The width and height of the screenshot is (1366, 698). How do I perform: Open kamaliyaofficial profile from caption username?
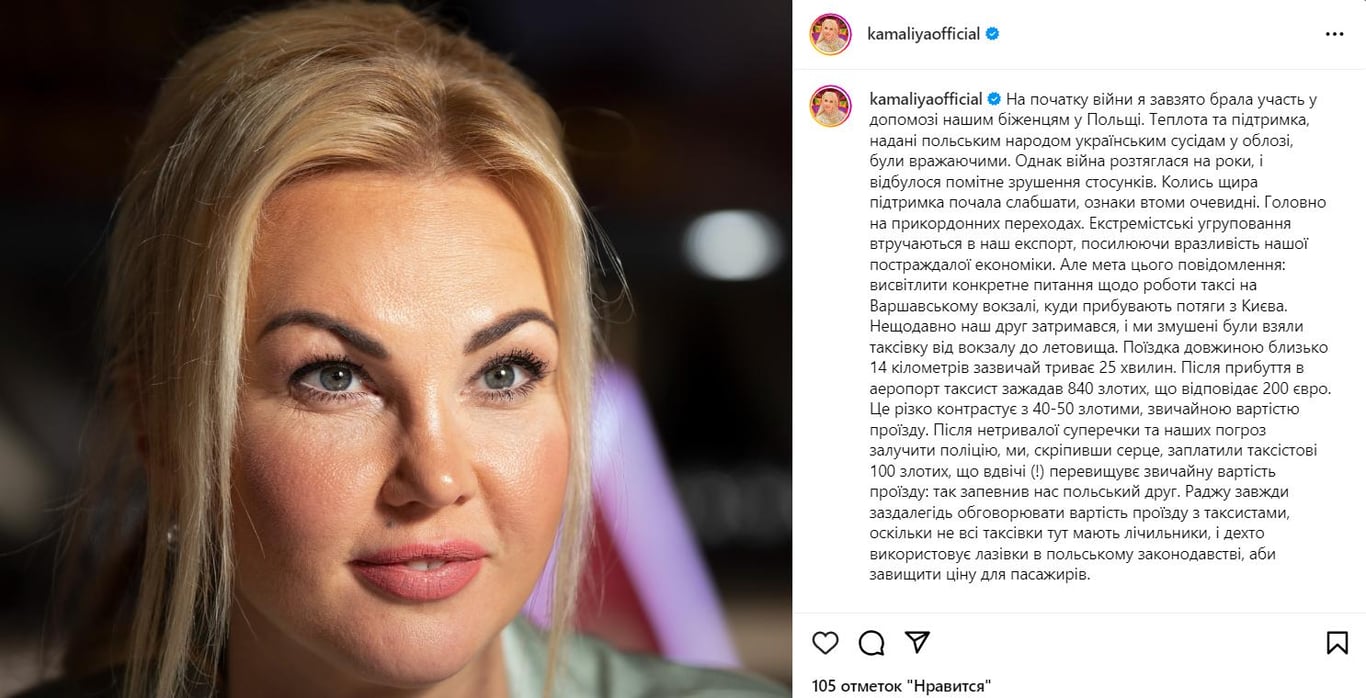[926, 99]
